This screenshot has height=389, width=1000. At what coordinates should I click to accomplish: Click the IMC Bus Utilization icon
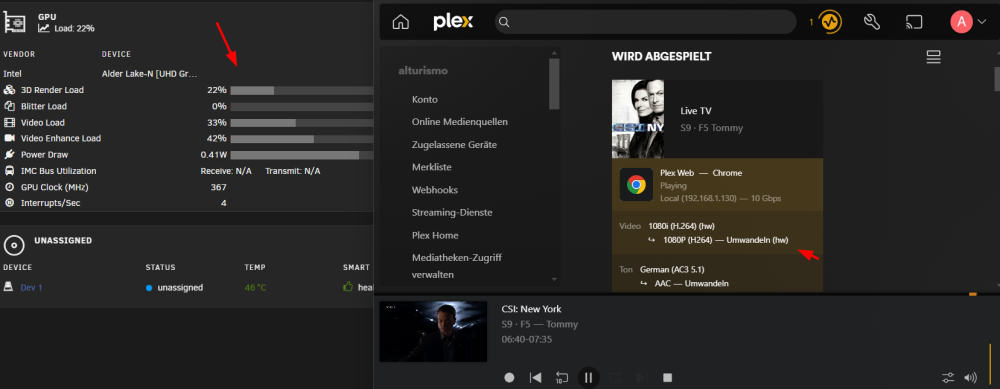9,171
